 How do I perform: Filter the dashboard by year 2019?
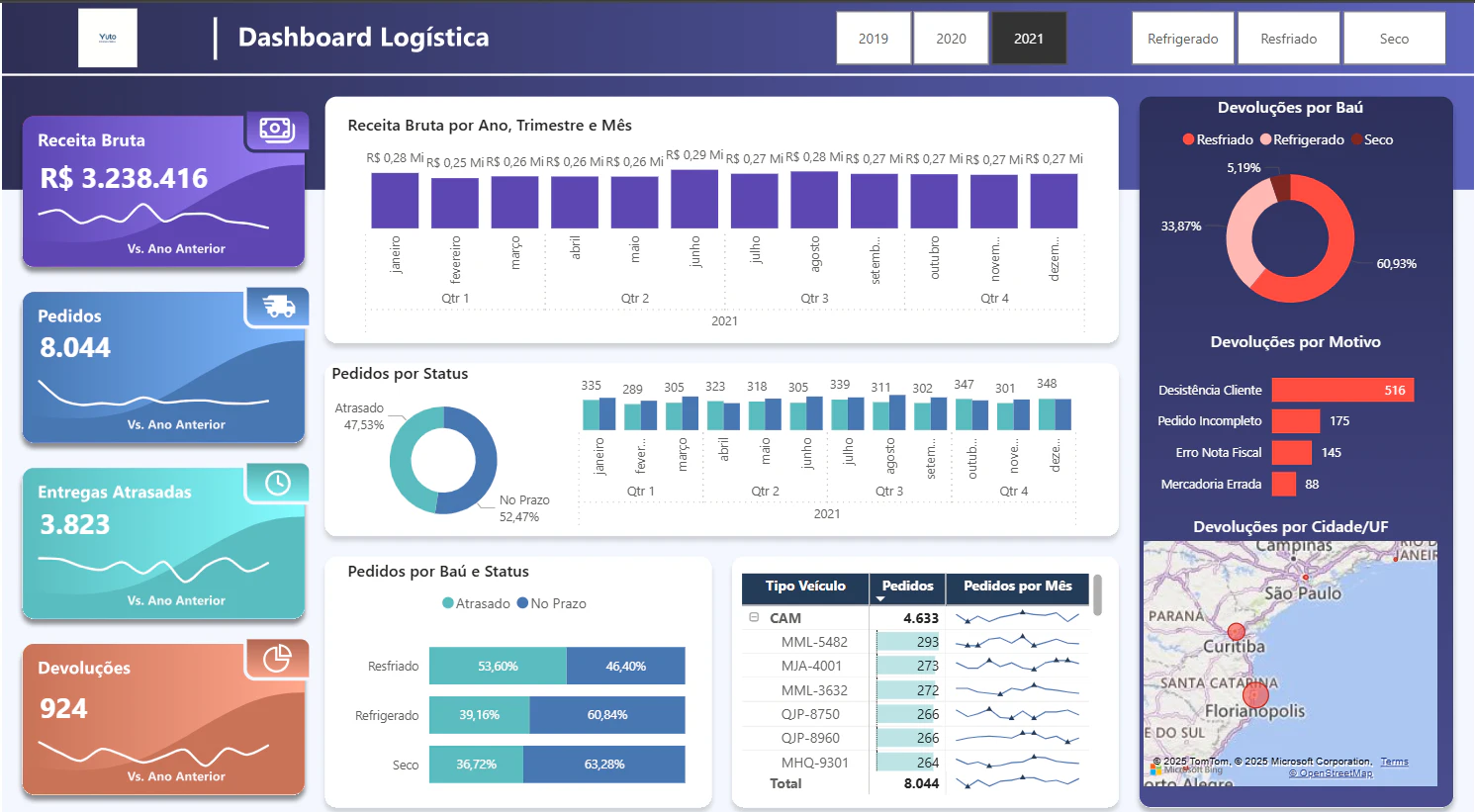coord(874,39)
